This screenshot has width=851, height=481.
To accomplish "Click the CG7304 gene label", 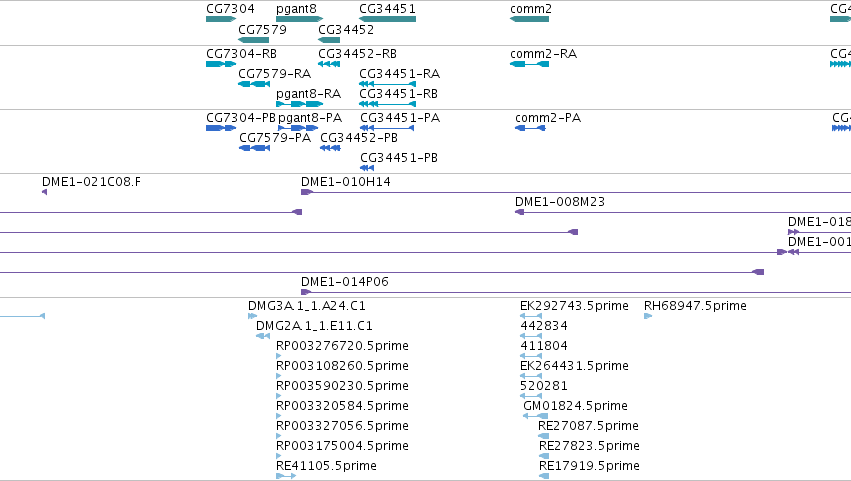I will (x=230, y=9).
